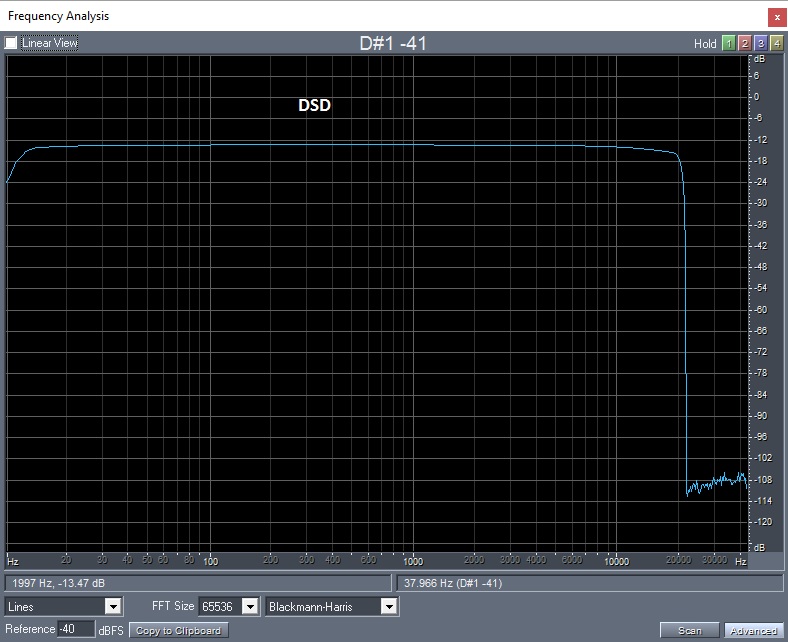Expand the FFT Size 65536 dropdown
788x642 pixels.
point(249,606)
